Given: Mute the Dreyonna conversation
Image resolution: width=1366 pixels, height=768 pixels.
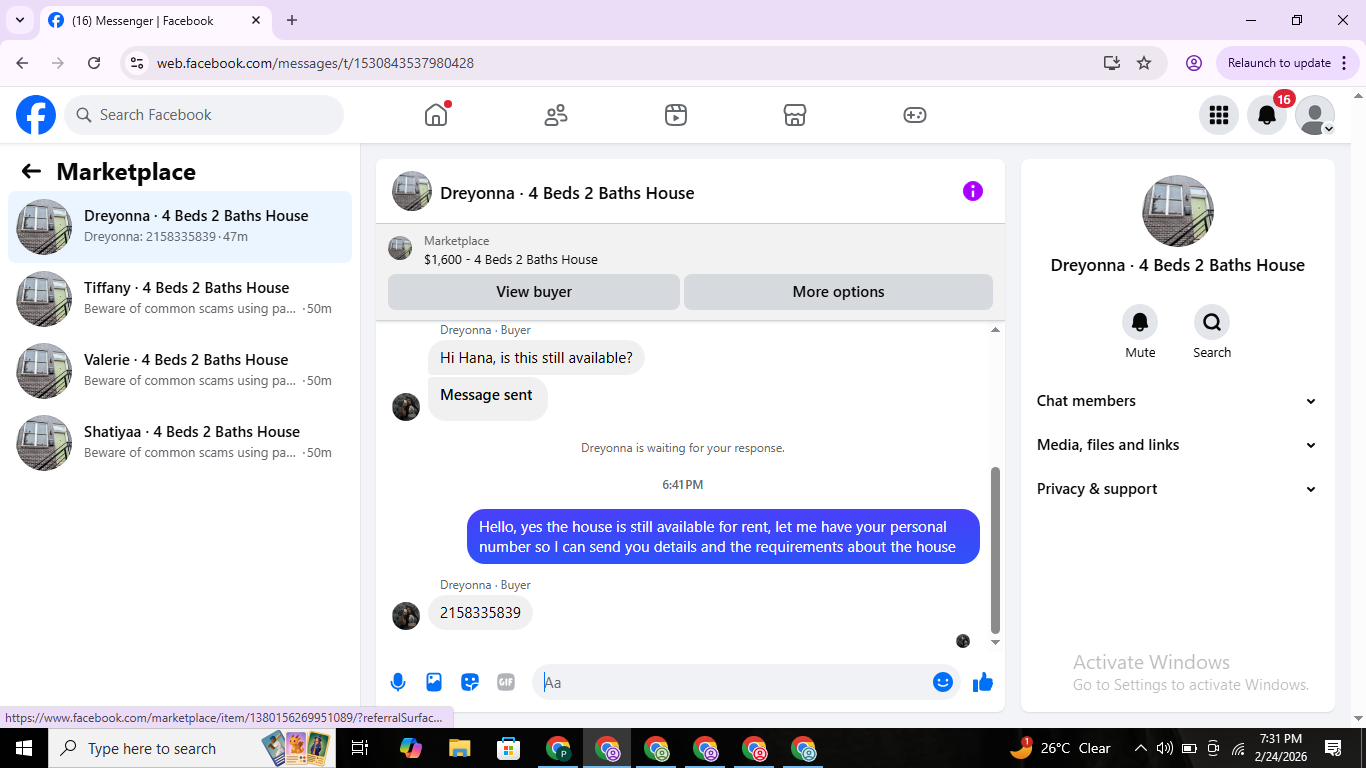Looking at the screenshot, I should pos(1140,322).
